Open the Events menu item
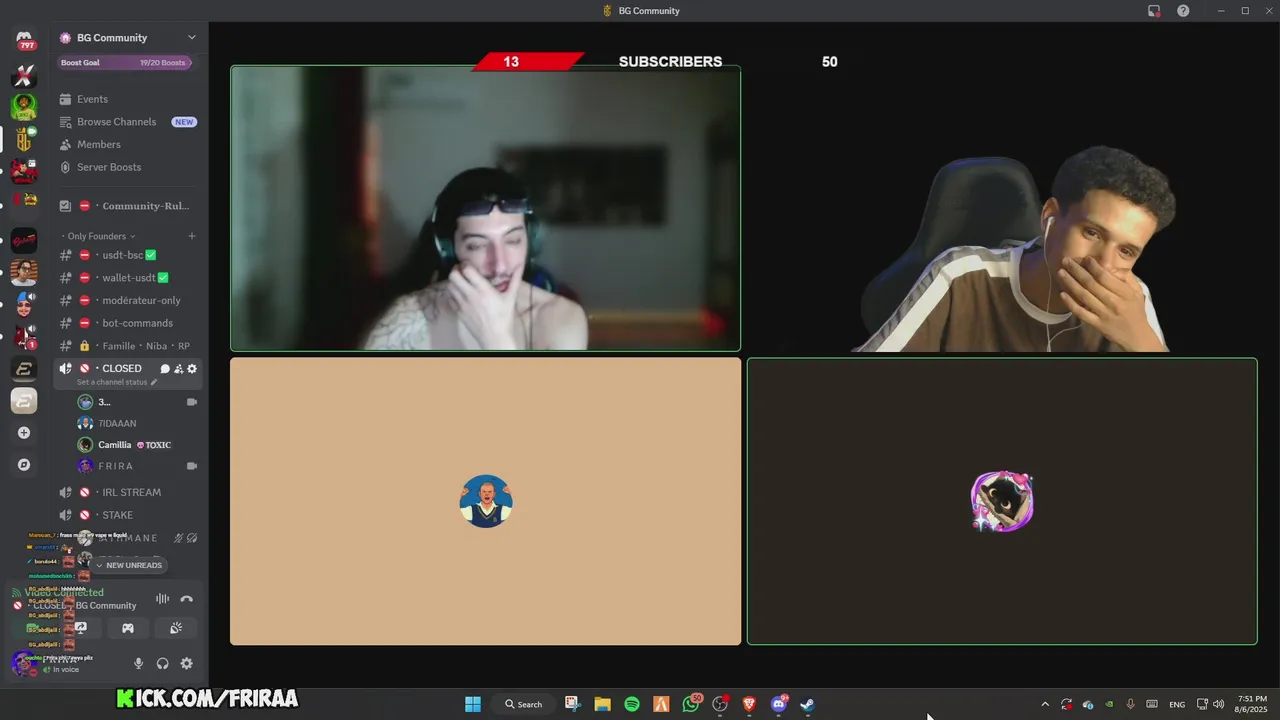The width and height of the screenshot is (1280, 720). (x=128, y=99)
